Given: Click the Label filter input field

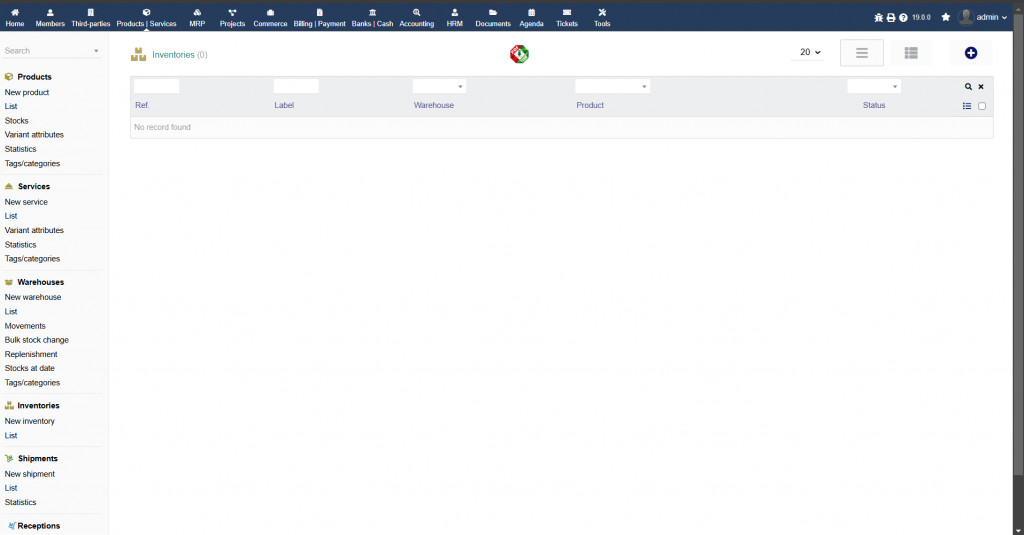Looking at the screenshot, I should pos(296,86).
